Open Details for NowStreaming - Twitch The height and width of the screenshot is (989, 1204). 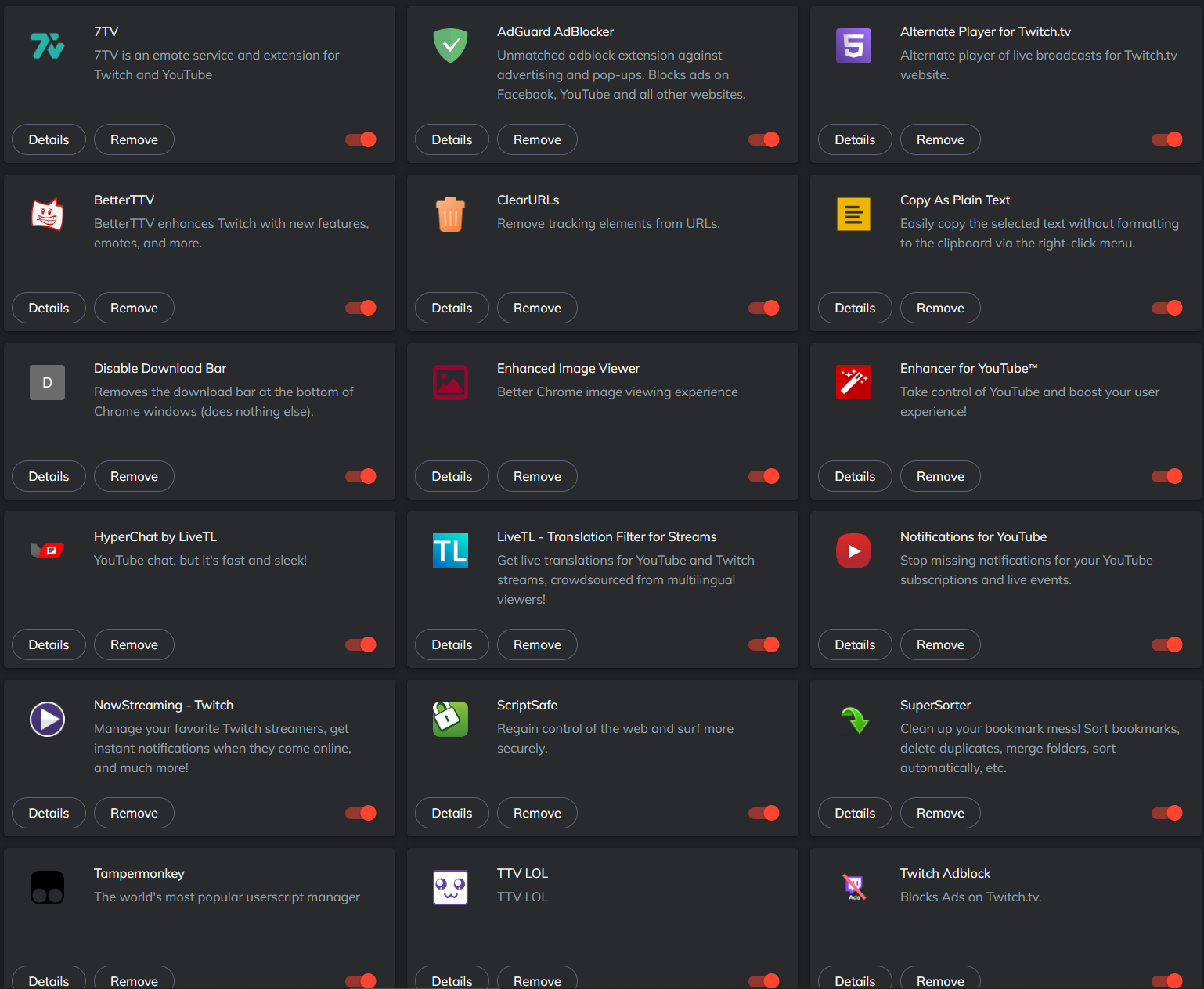coord(49,813)
